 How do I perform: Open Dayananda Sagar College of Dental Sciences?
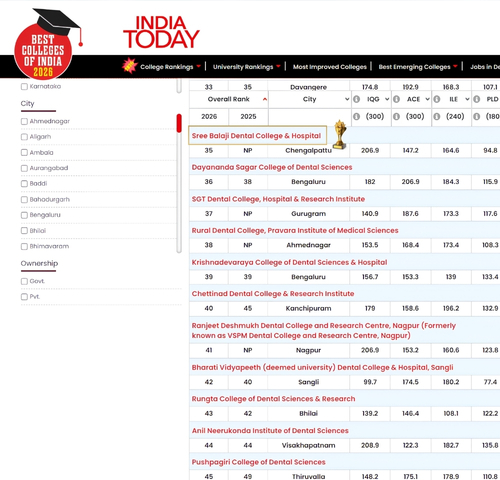(272, 167)
